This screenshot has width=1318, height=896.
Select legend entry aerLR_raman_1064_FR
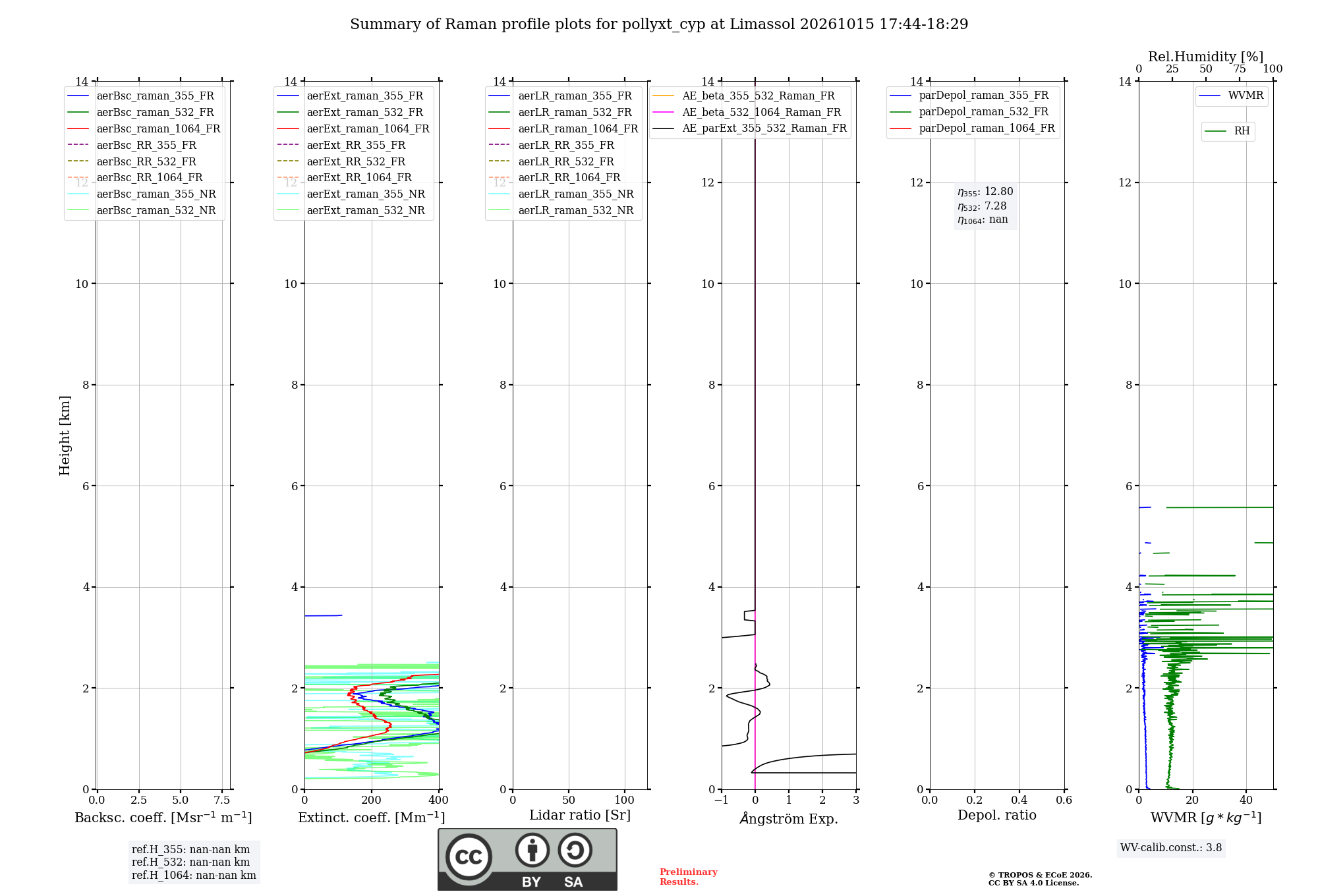click(x=564, y=129)
